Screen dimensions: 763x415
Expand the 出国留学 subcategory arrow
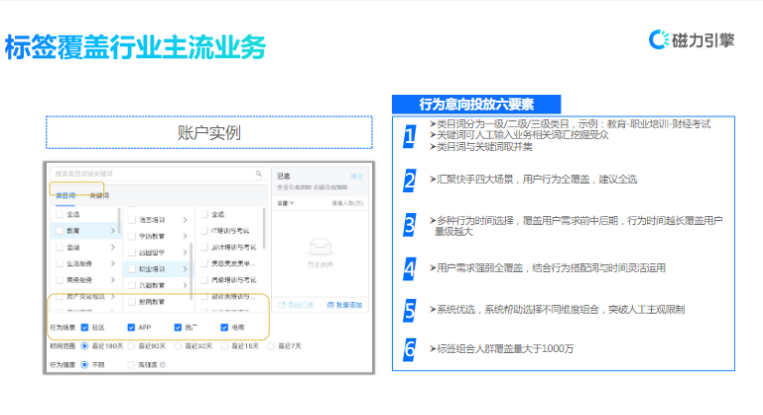pyautogui.click(x=185, y=253)
